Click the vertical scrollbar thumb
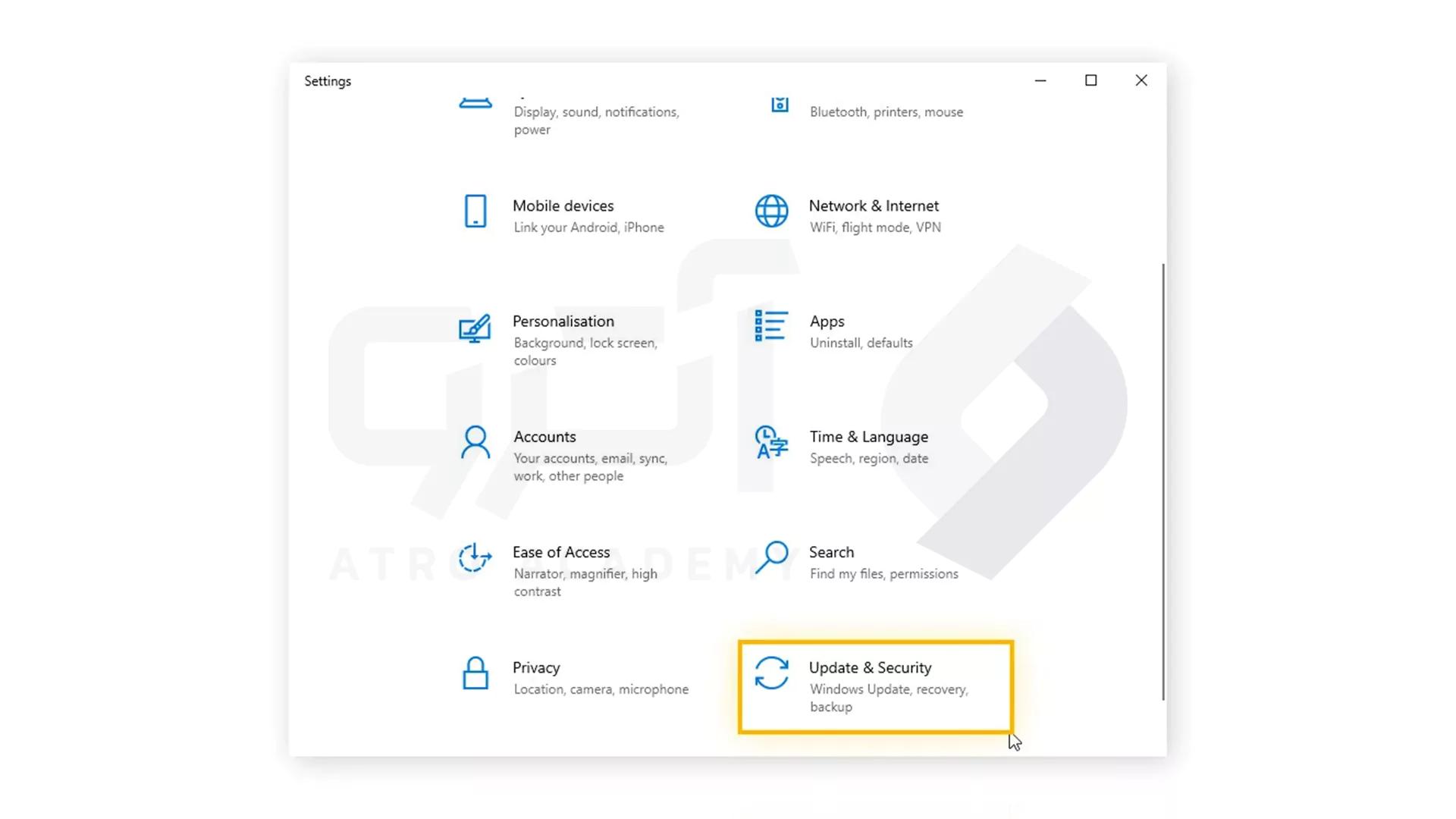The image size is (1456, 819). [x=1163, y=482]
